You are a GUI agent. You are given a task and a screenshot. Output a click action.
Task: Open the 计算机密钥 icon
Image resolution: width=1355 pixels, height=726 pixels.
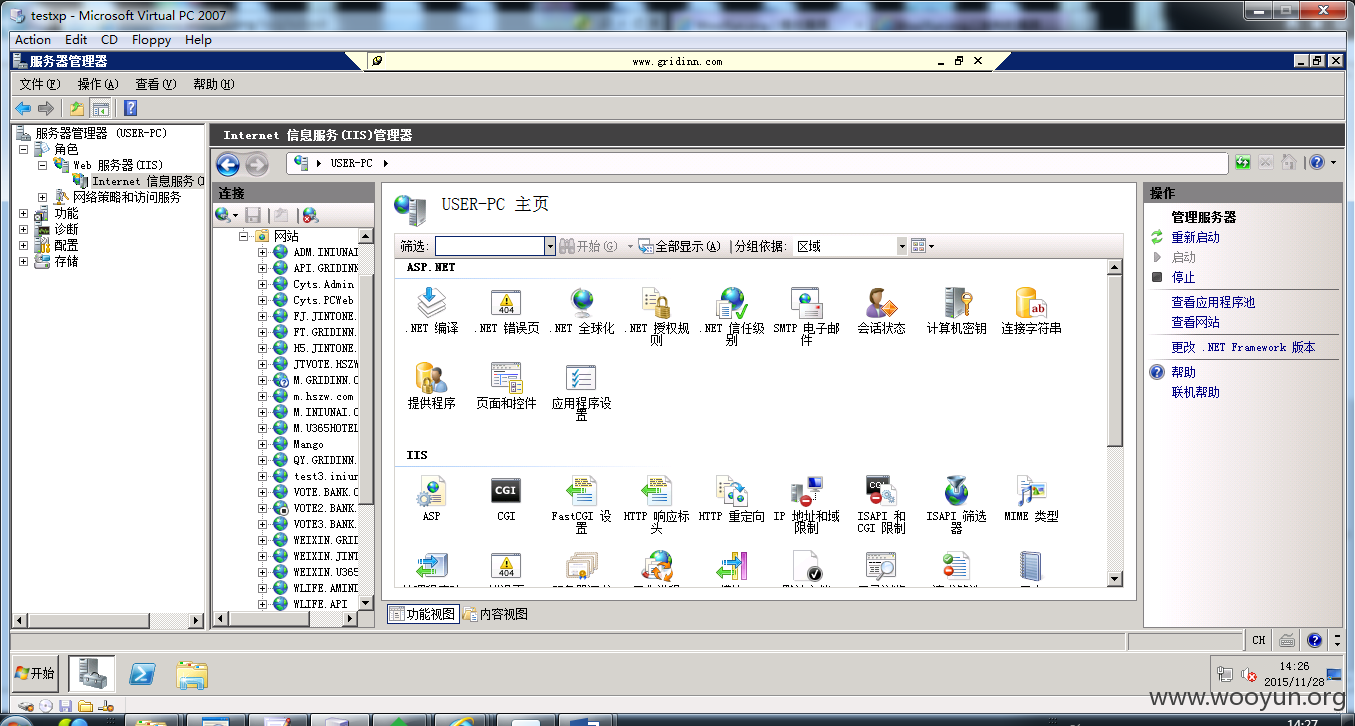click(x=956, y=303)
